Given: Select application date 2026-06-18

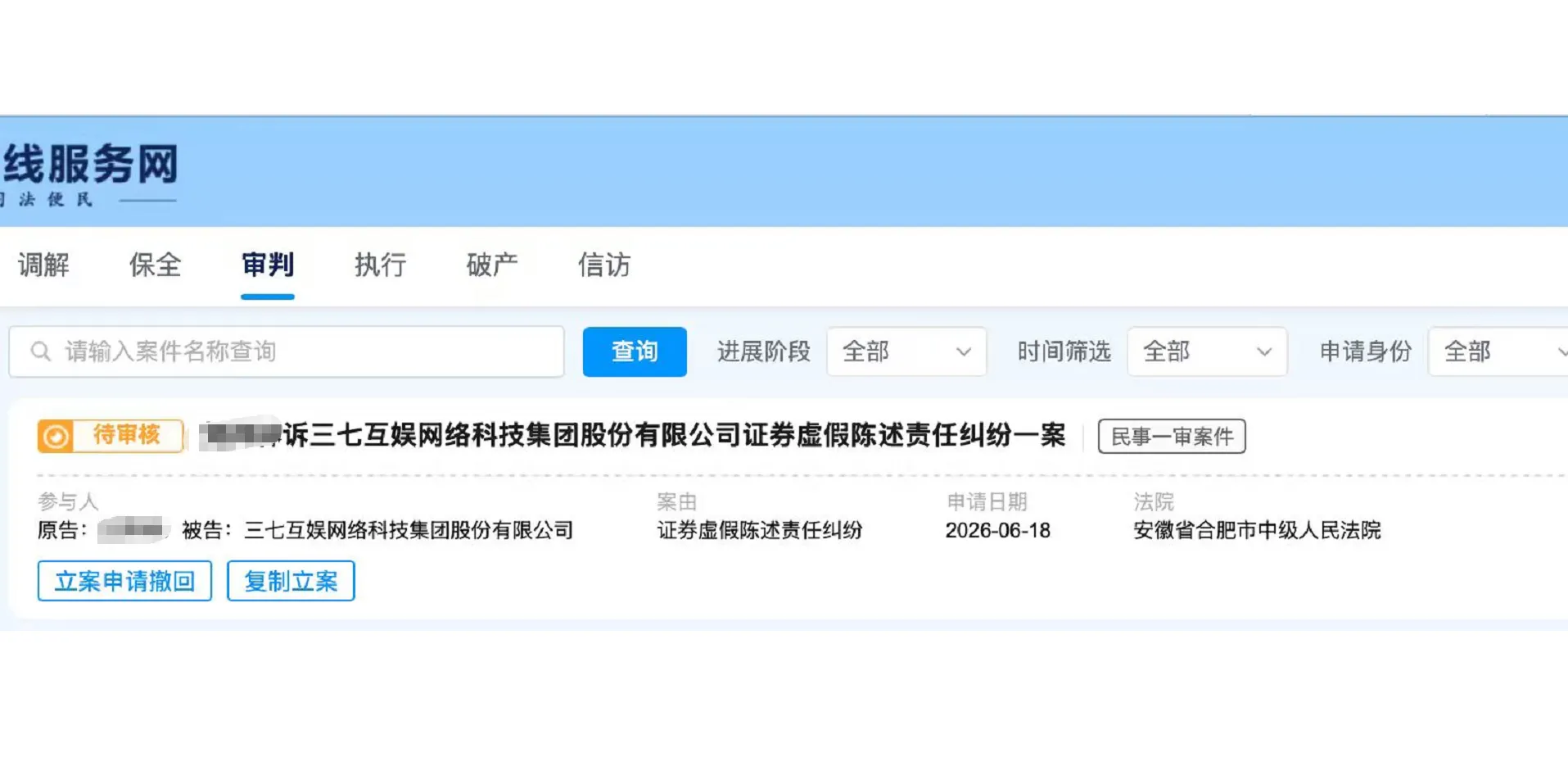Looking at the screenshot, I should pyautogui.click(x=998, y=530).
